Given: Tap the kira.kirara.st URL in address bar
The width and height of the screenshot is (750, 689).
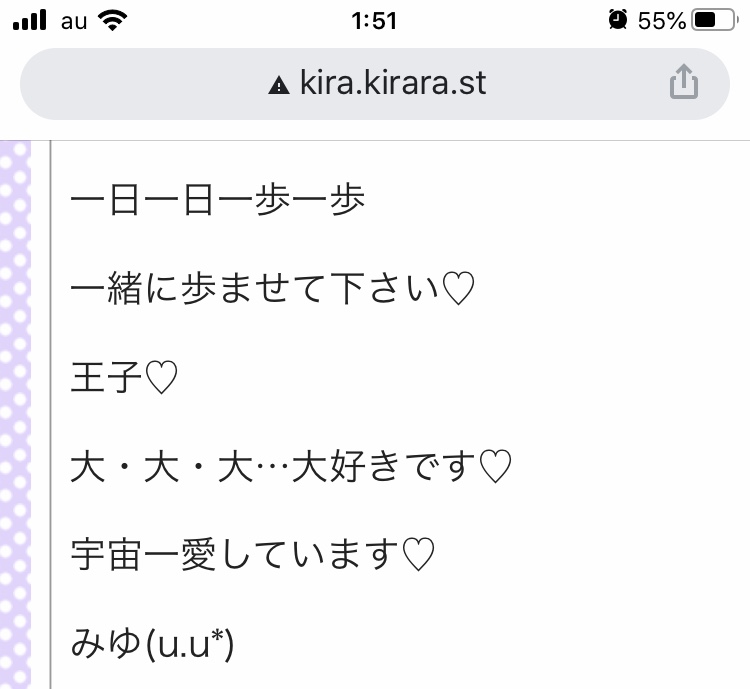Looking at the screenshot, I should [x=393, y=83].
